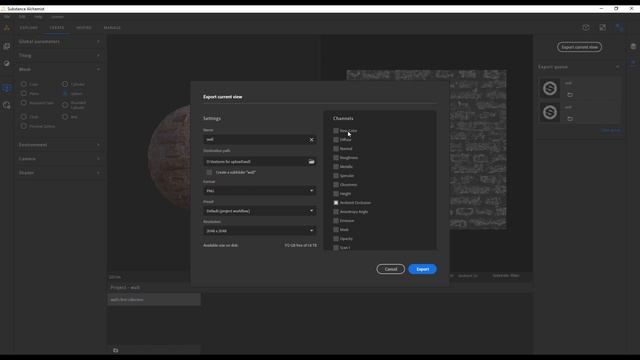Tick the Roughness channel checkbox
The height and width of the screenshot is (360, 640).
click(x=336, y=158)
